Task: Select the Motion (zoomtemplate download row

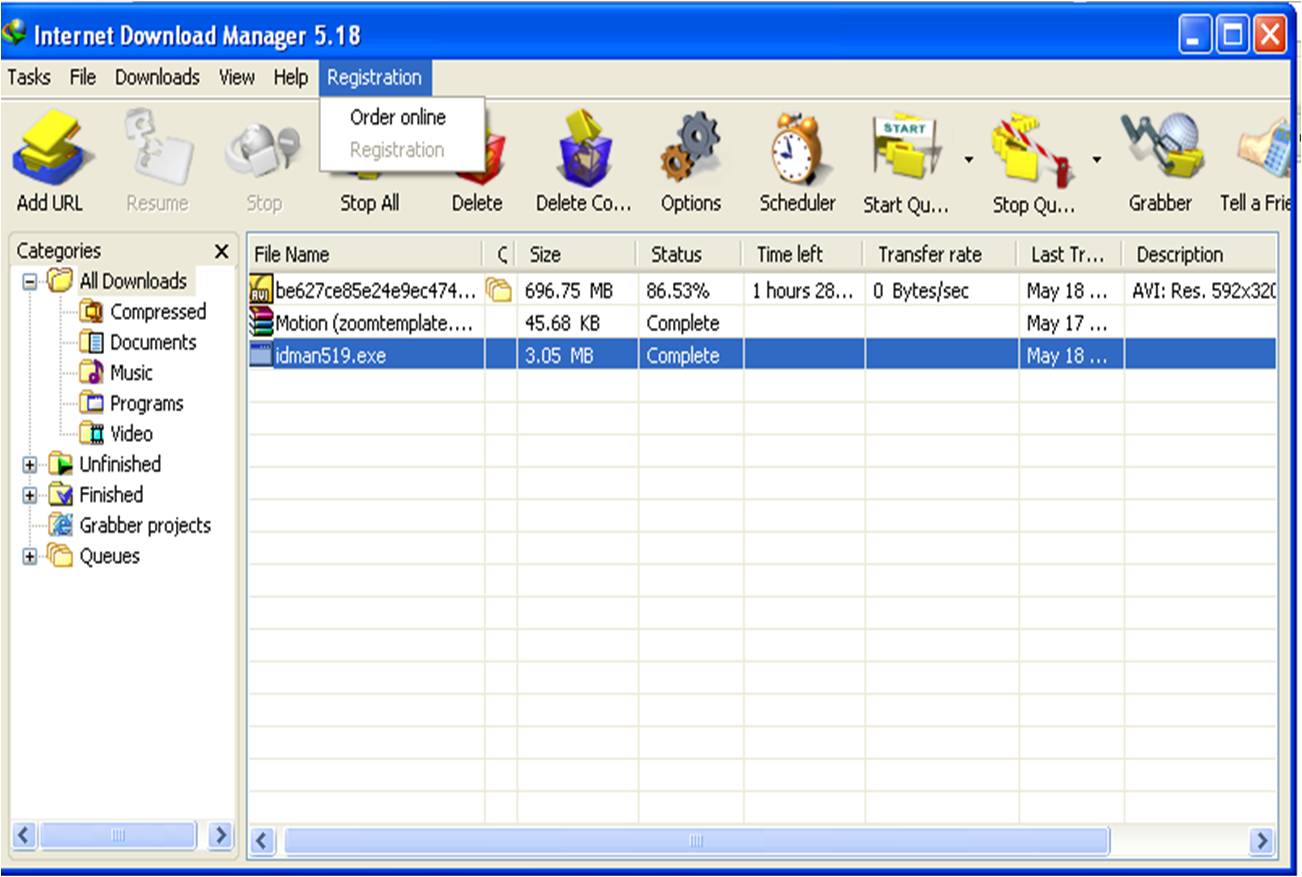Action: point(762,323)
